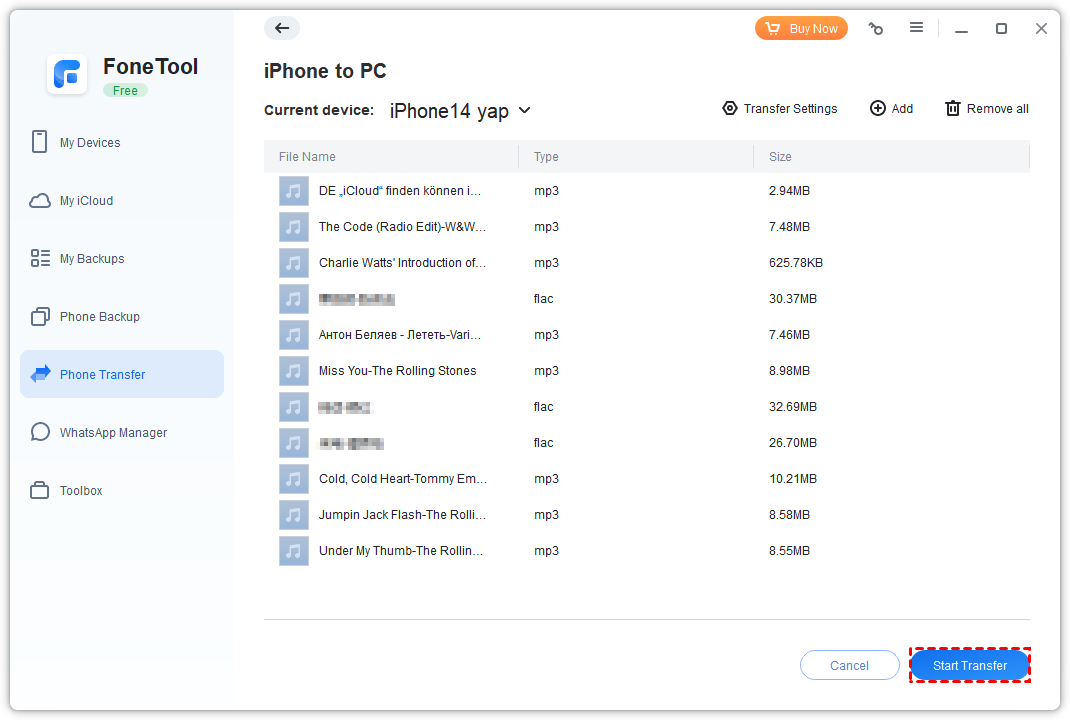Click the Buy Now button
The image size is (1070, 720).
tap(801, 29)
